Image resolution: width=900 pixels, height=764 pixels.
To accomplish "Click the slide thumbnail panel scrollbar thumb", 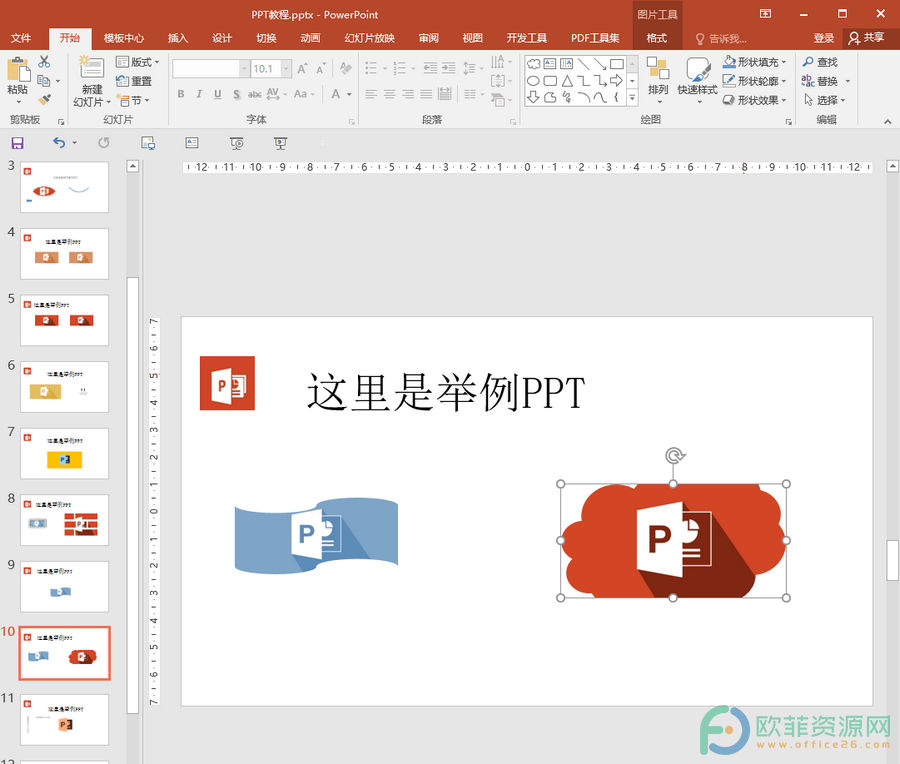I will (133, 494).
